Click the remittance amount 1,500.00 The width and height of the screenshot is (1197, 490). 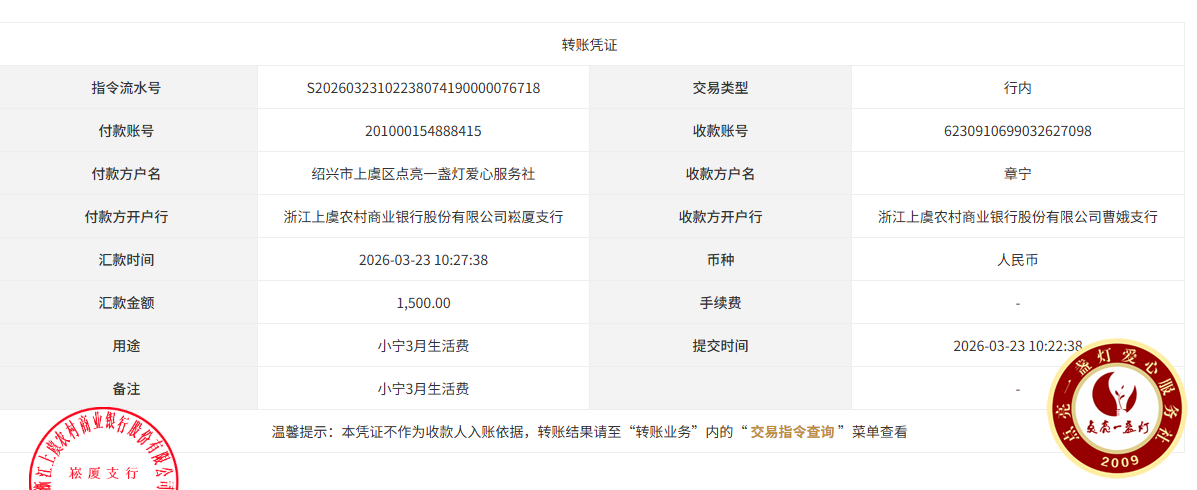(x=423, y=303)
